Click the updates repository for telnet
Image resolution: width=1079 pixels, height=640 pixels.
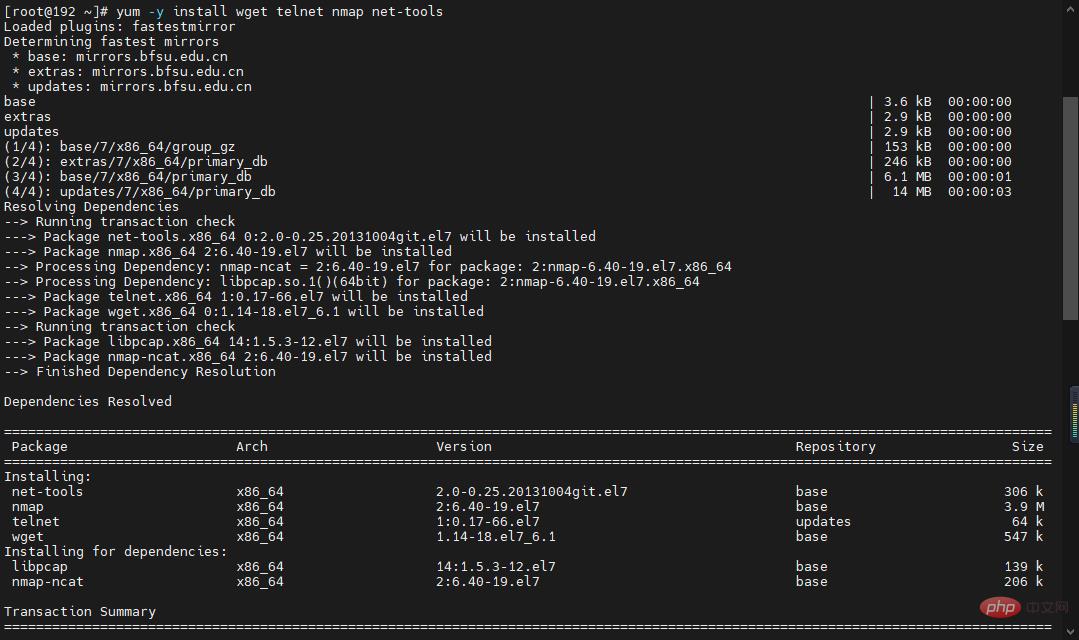click(x=823, y=522)
